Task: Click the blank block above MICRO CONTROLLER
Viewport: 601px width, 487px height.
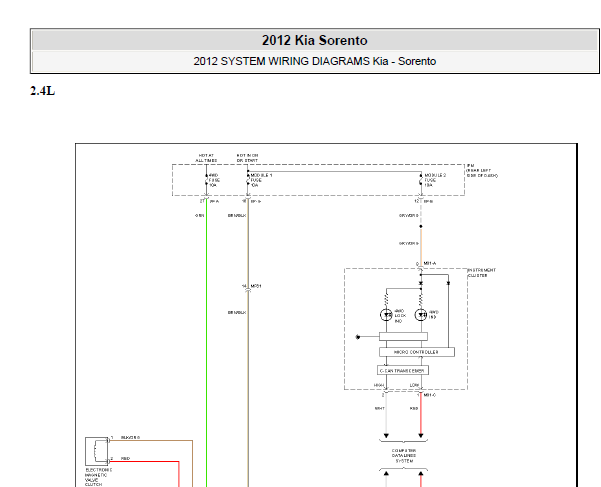Action: [403, 336]
